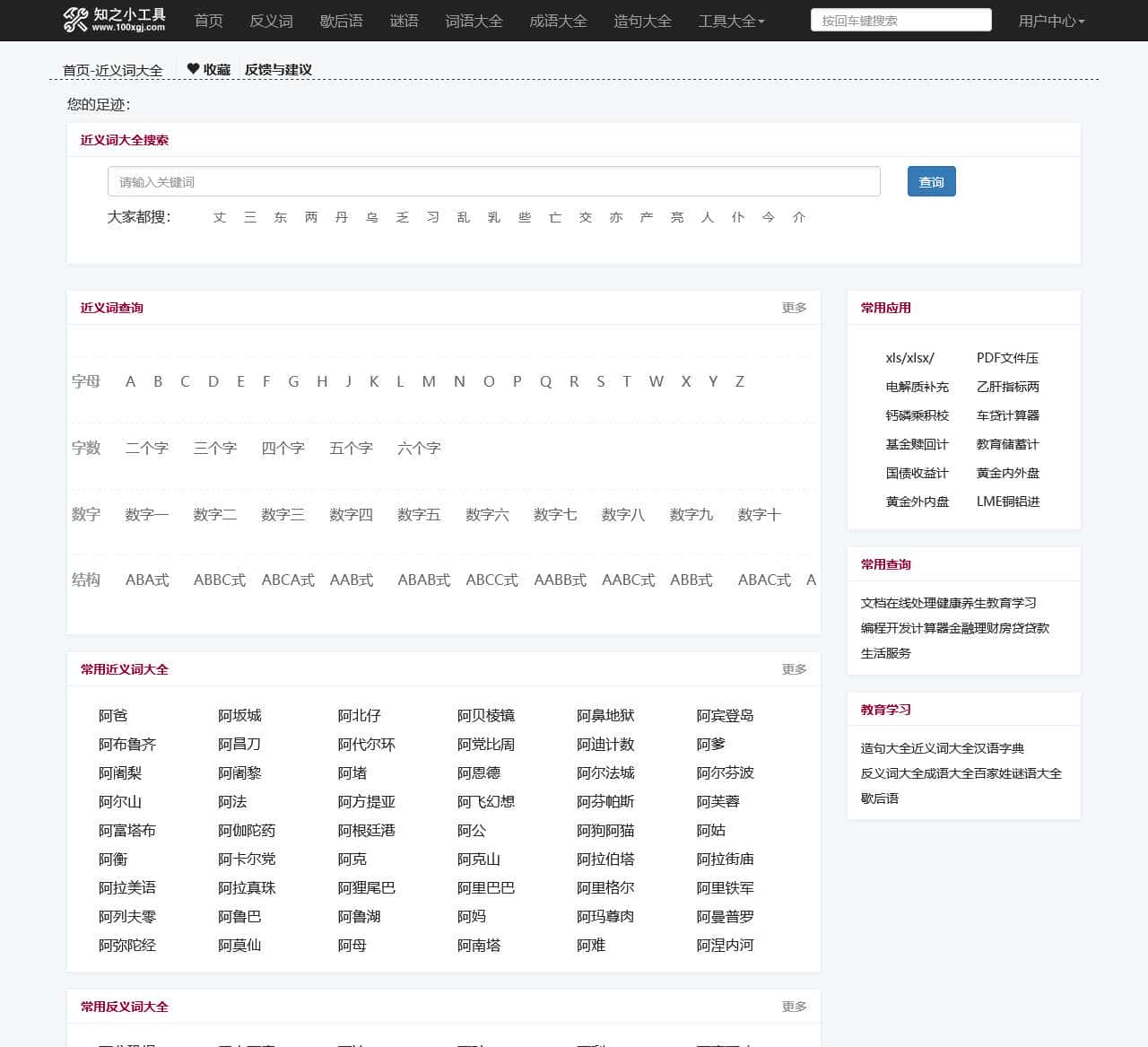Go to 成语大全 in navigation bar

[x=558, y=21]
